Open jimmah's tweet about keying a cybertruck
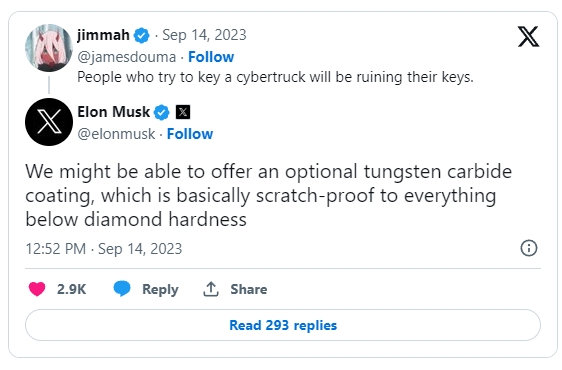This screenshot has width=562, height=370. (x=275, y=77)
